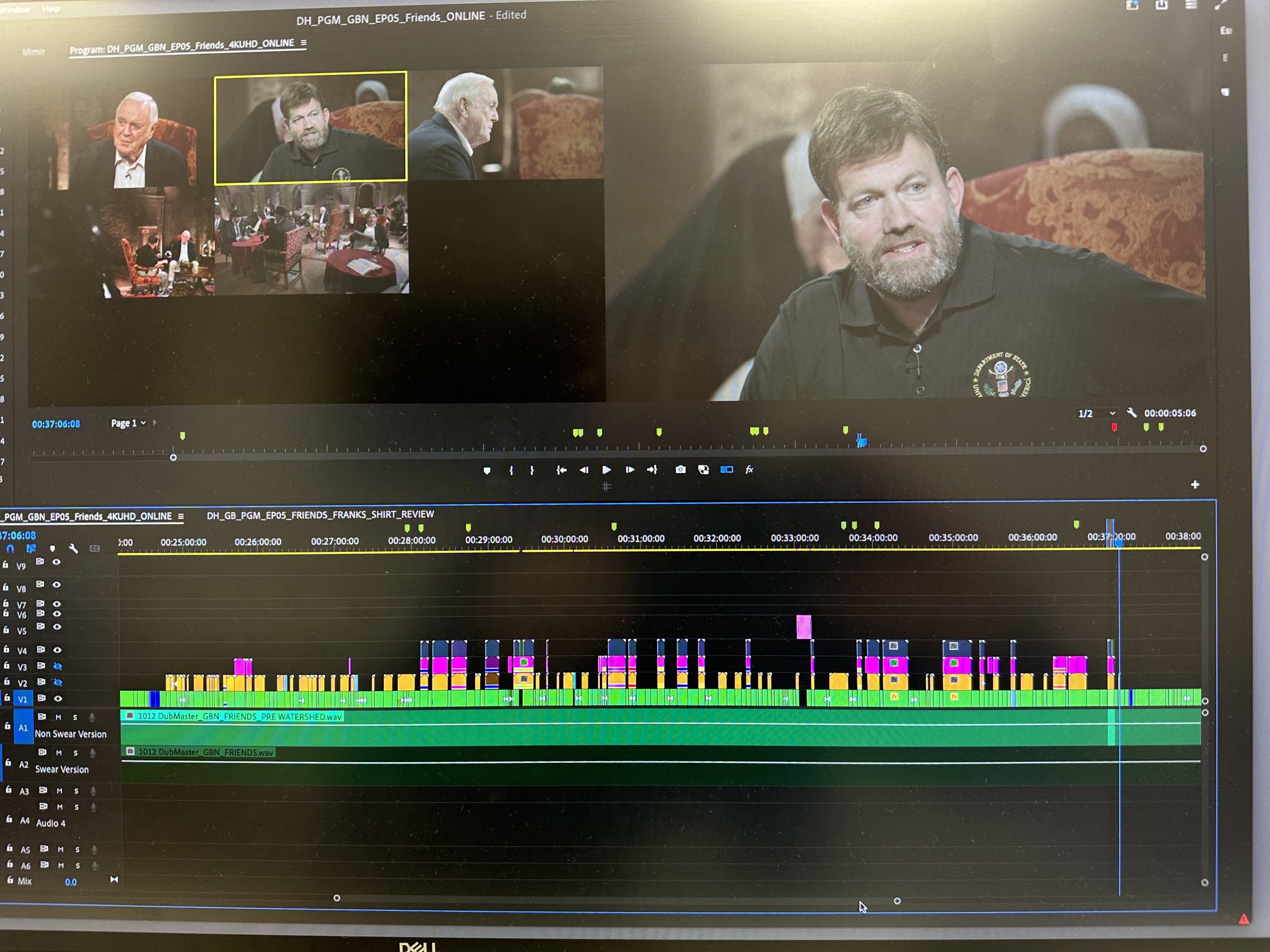The height and width of the screenshot is (952, 1270).
Task: Click the fx global mute icon
Action: point(749,470)
